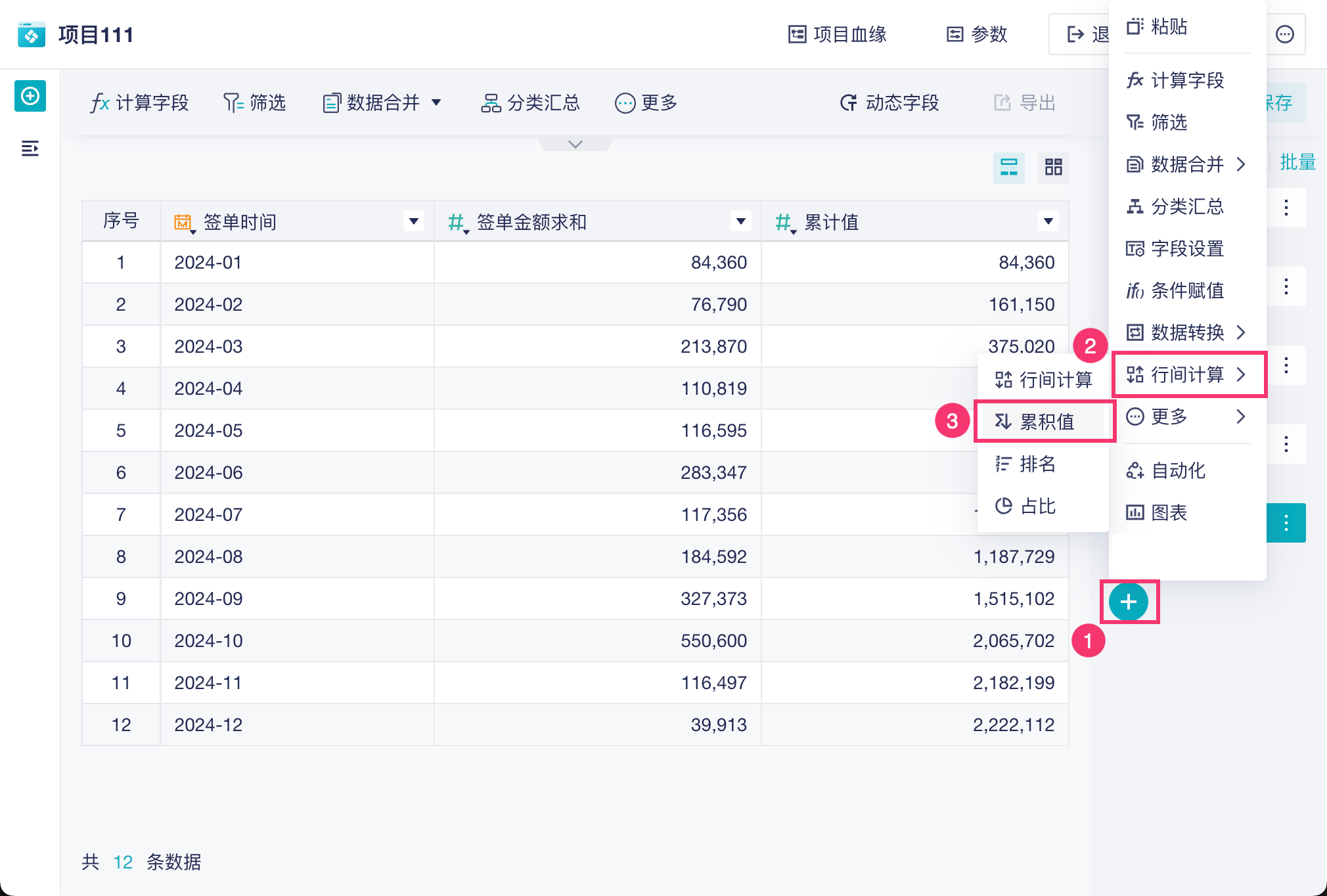Click 分类汇总 in the toolbar
This screenshot has width=1327, height=896.
pos(531,102)
